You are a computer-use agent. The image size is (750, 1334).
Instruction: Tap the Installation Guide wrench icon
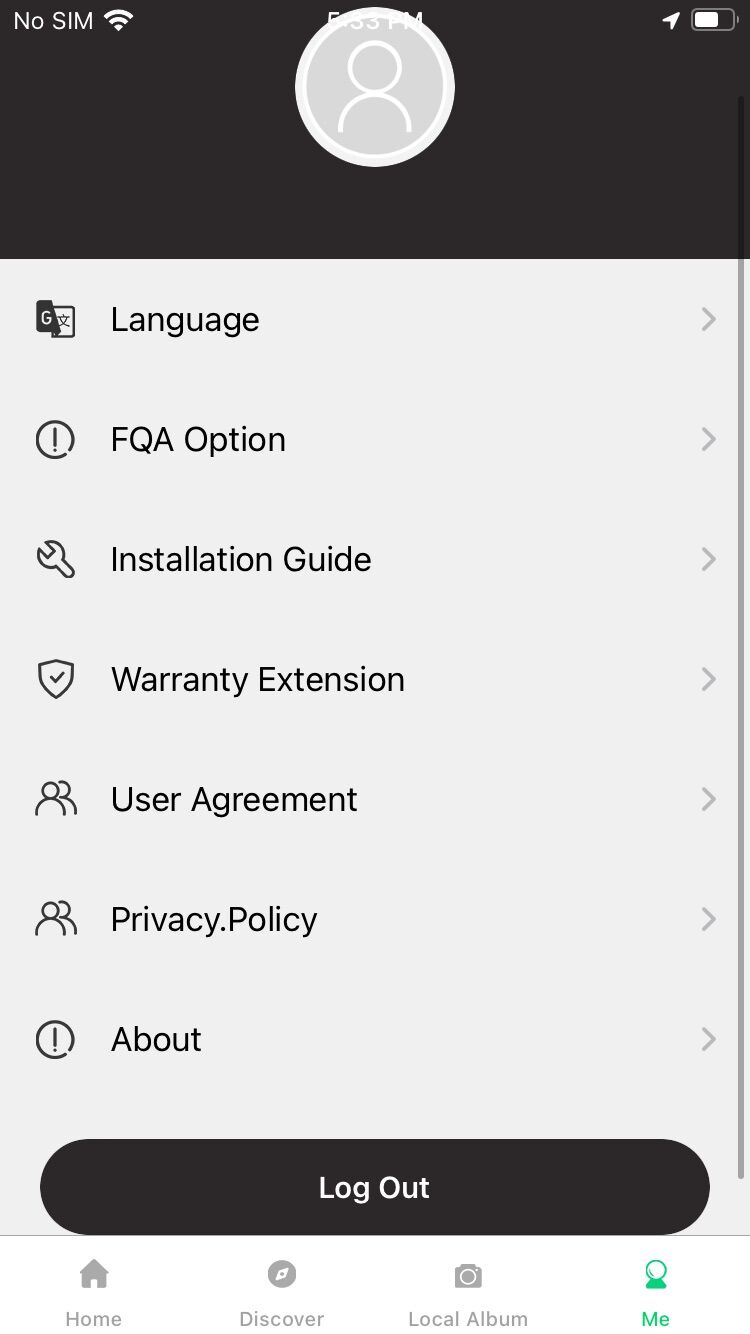[56, 559]
